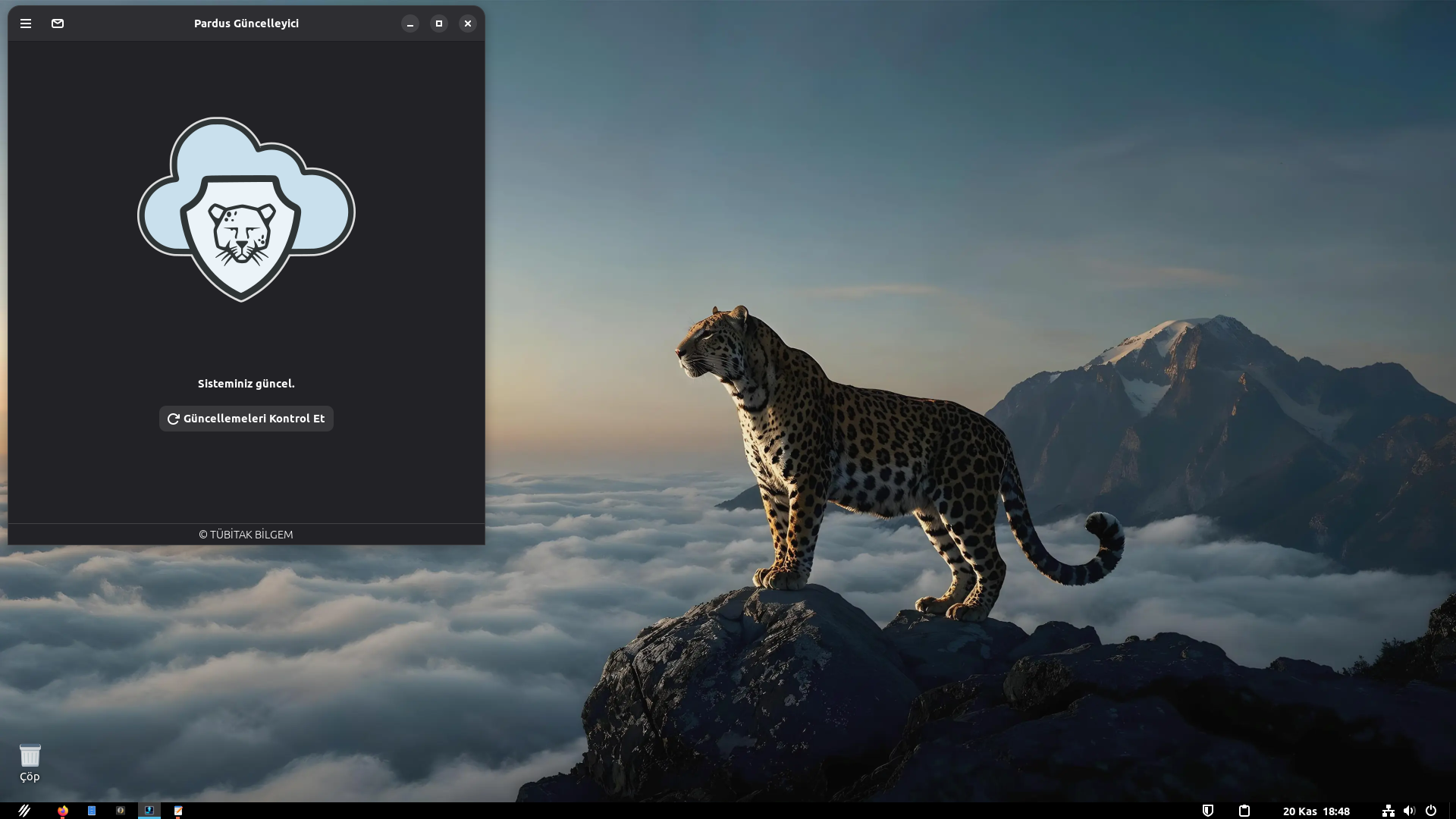Click the shield icon in system tray
Screen dimensions: 1456x819
1208,811
